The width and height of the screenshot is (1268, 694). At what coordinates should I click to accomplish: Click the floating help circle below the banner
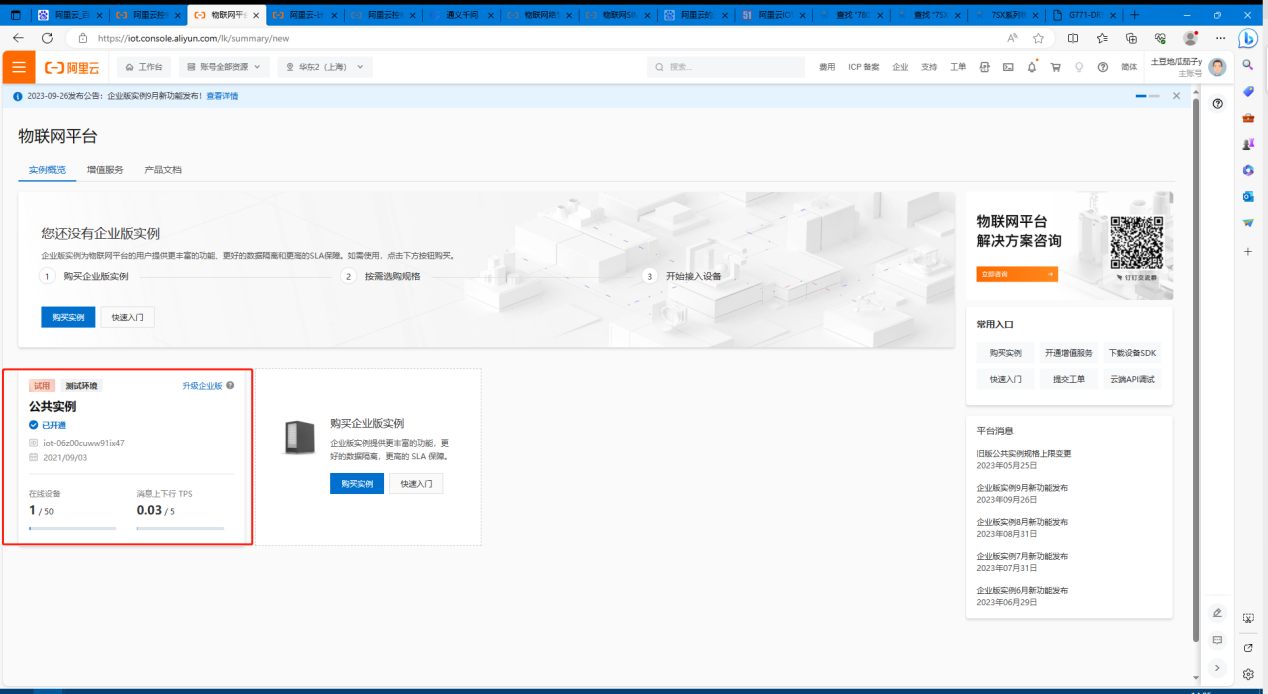tap(1217, 104)
